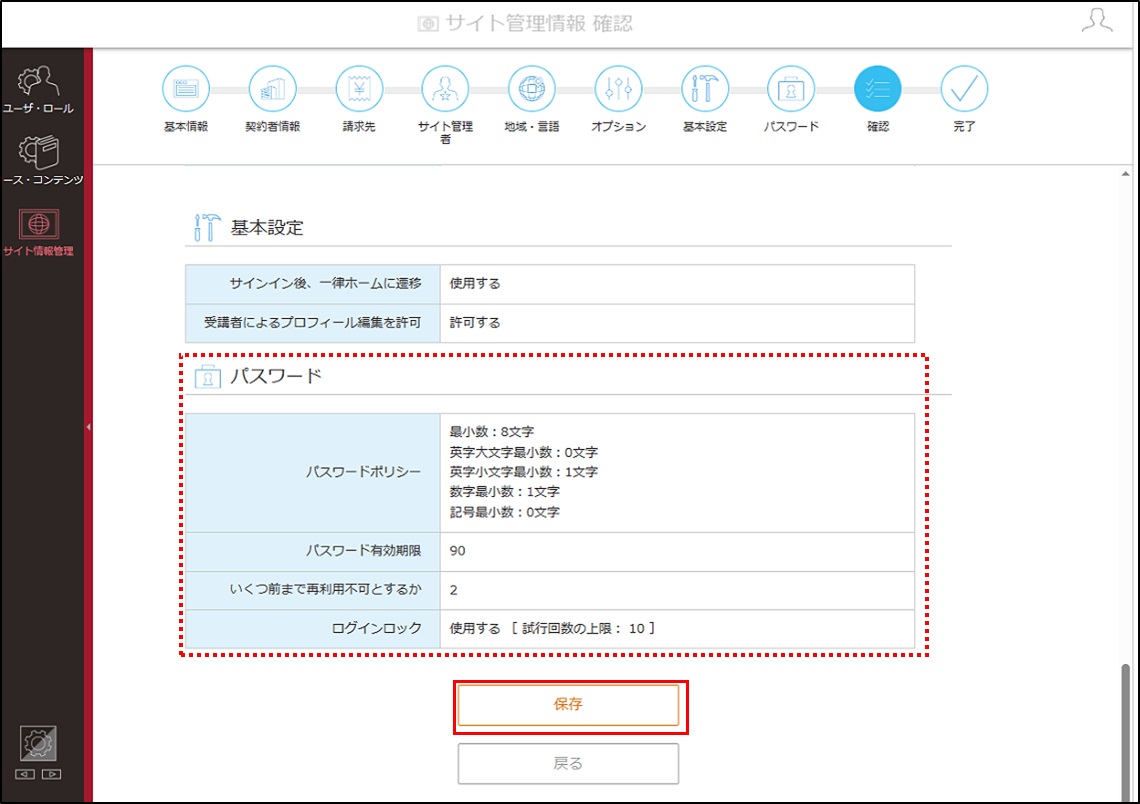Viewport: 1140px width, 804px height.
Task: Open the オプション sliders step icon
Action: 619,89
